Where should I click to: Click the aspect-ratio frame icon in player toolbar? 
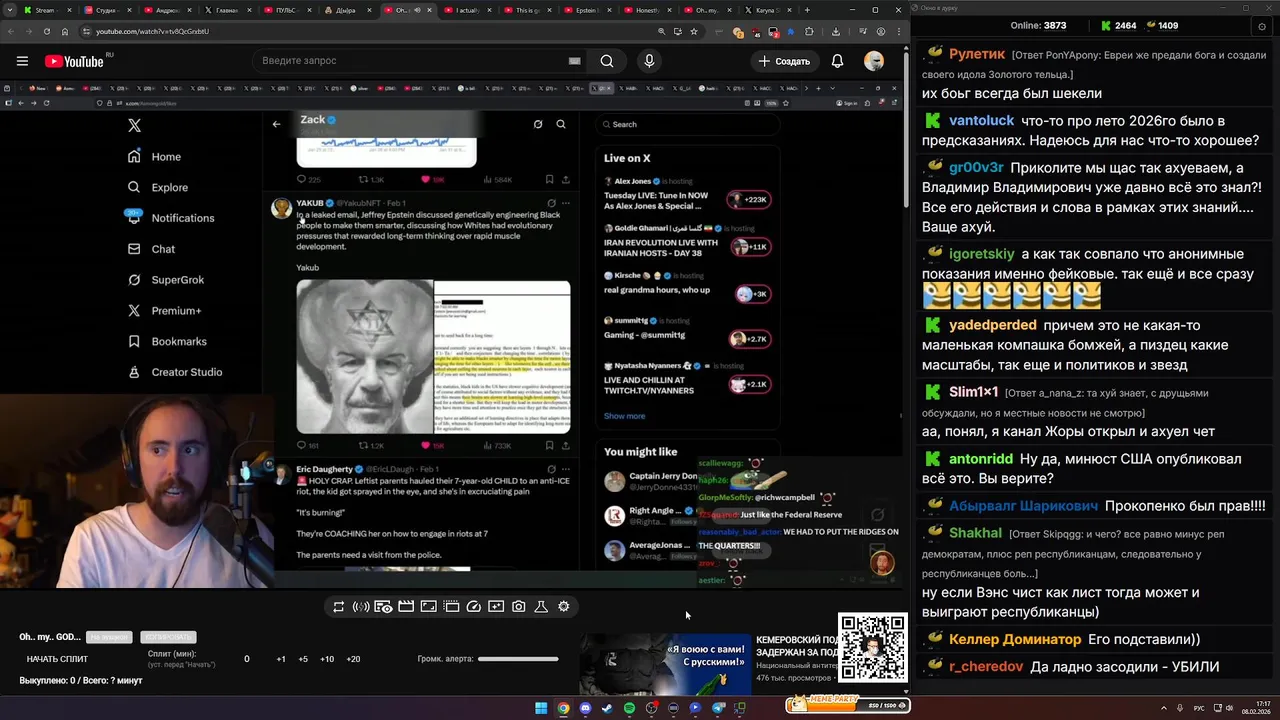pyautogui.click(x=428, y=607)
